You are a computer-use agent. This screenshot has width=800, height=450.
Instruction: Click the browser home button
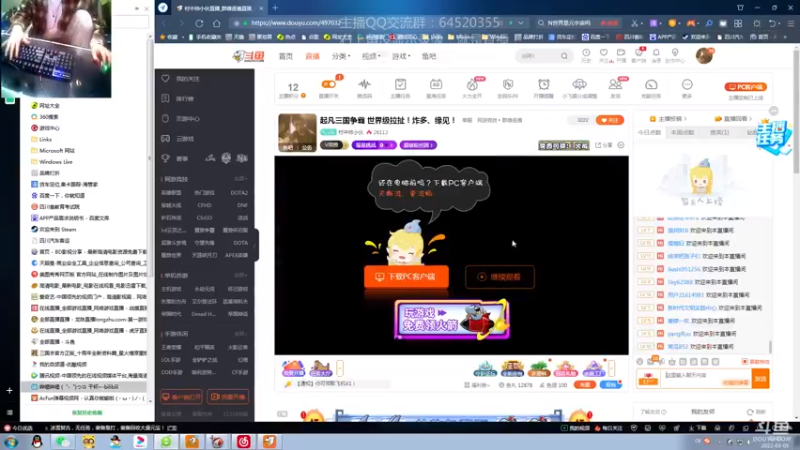217,23
